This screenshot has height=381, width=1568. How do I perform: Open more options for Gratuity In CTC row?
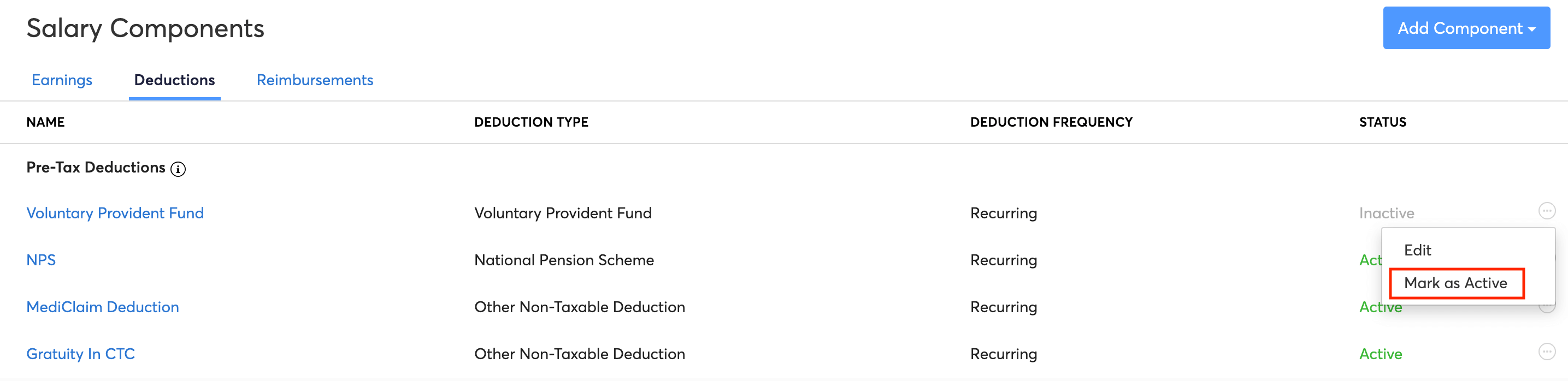point(1547,352)
